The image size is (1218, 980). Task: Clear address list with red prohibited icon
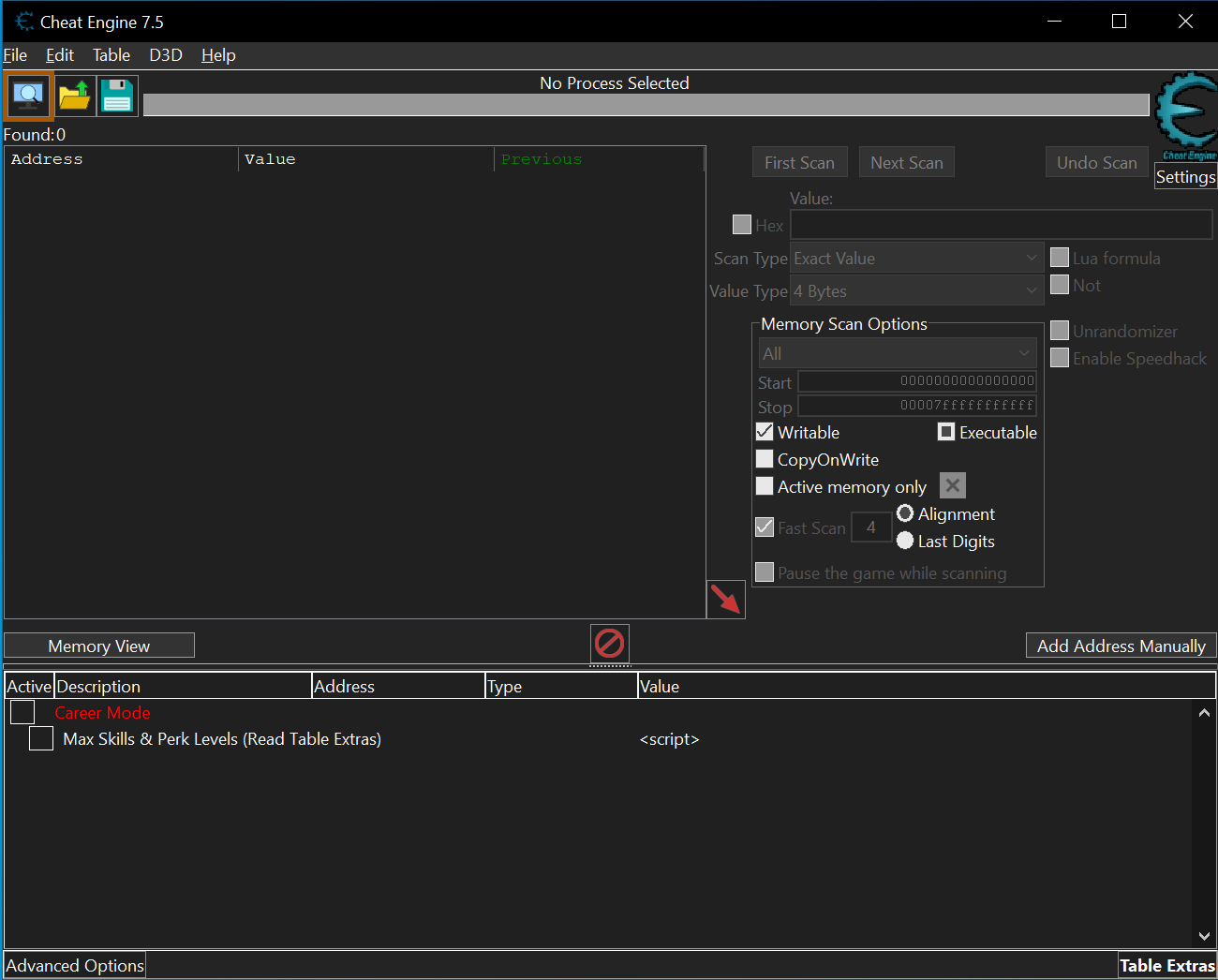coord(610,644)
